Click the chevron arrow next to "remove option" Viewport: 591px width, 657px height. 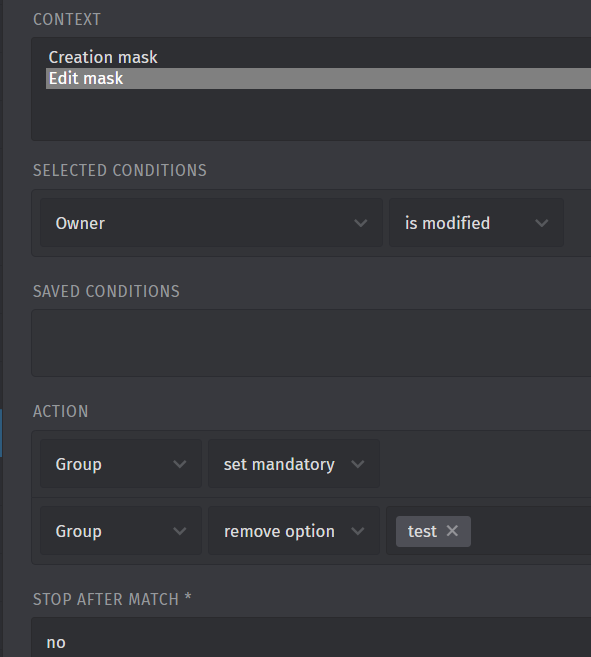pos(358,531)
